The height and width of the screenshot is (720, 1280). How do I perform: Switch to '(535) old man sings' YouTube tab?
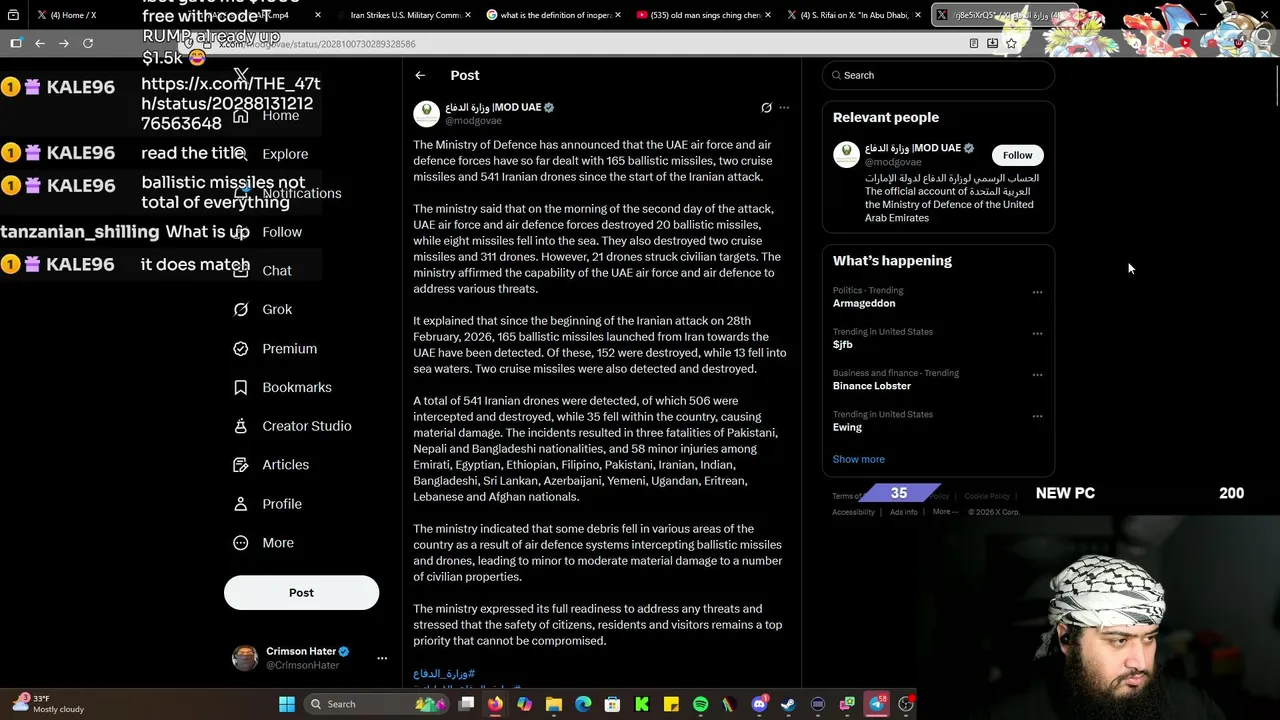click(x=705, y=15)
